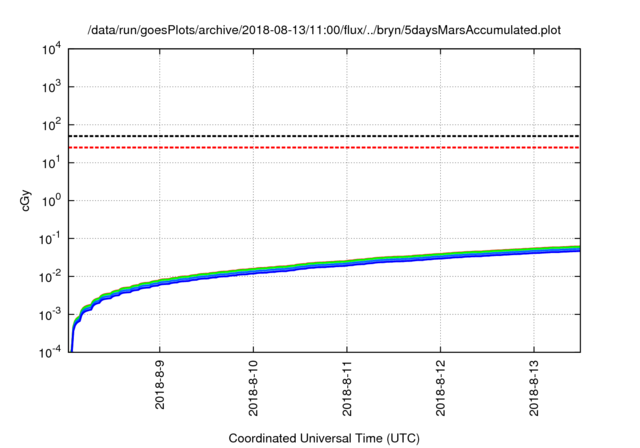Click the 10^4 y-axis tick label
Screen dimensions: 640x448
pyautogui.click(x=51, y=50)
